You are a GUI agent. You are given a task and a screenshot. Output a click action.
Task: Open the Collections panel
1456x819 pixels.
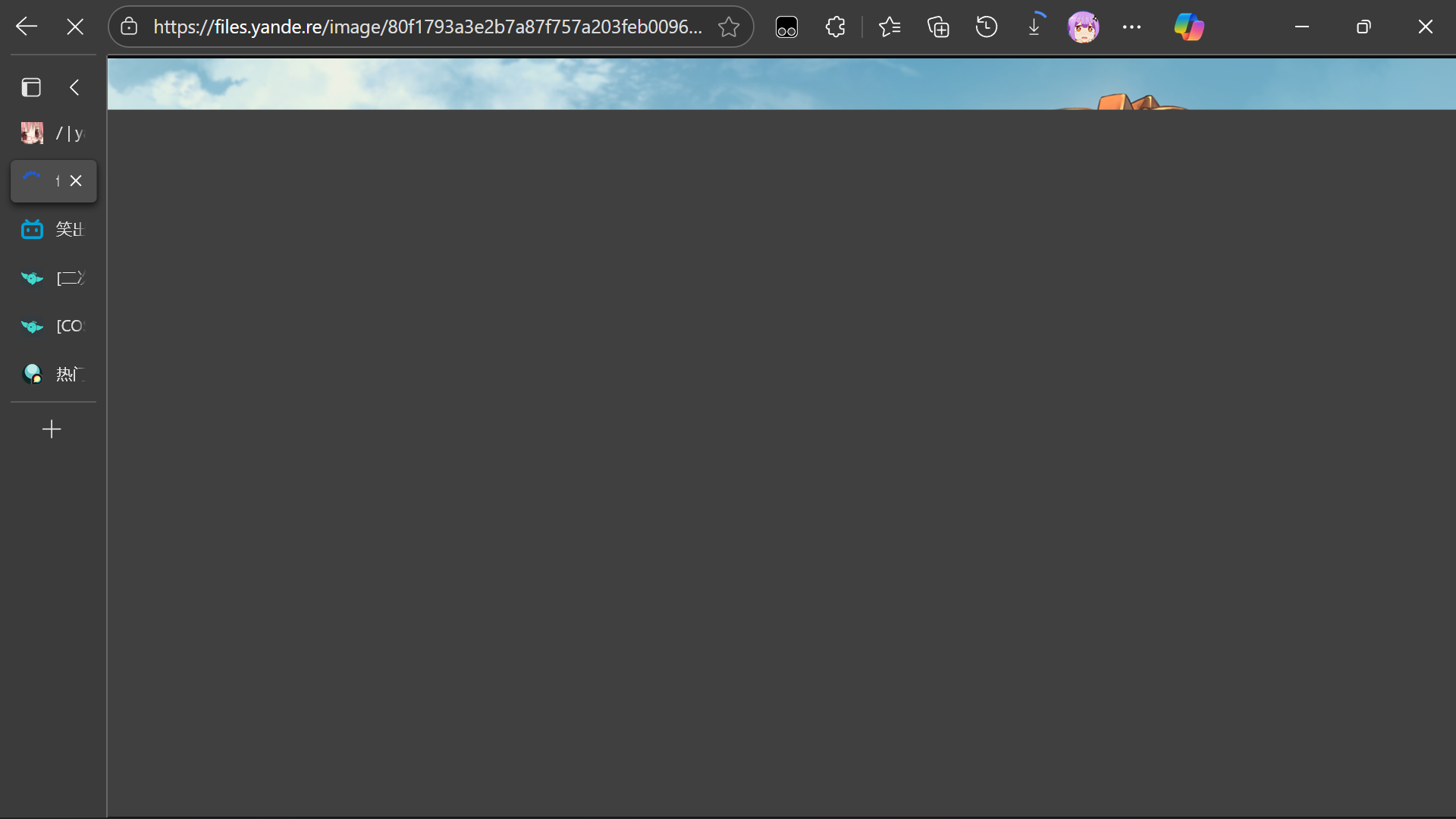[x=938, y=27]
